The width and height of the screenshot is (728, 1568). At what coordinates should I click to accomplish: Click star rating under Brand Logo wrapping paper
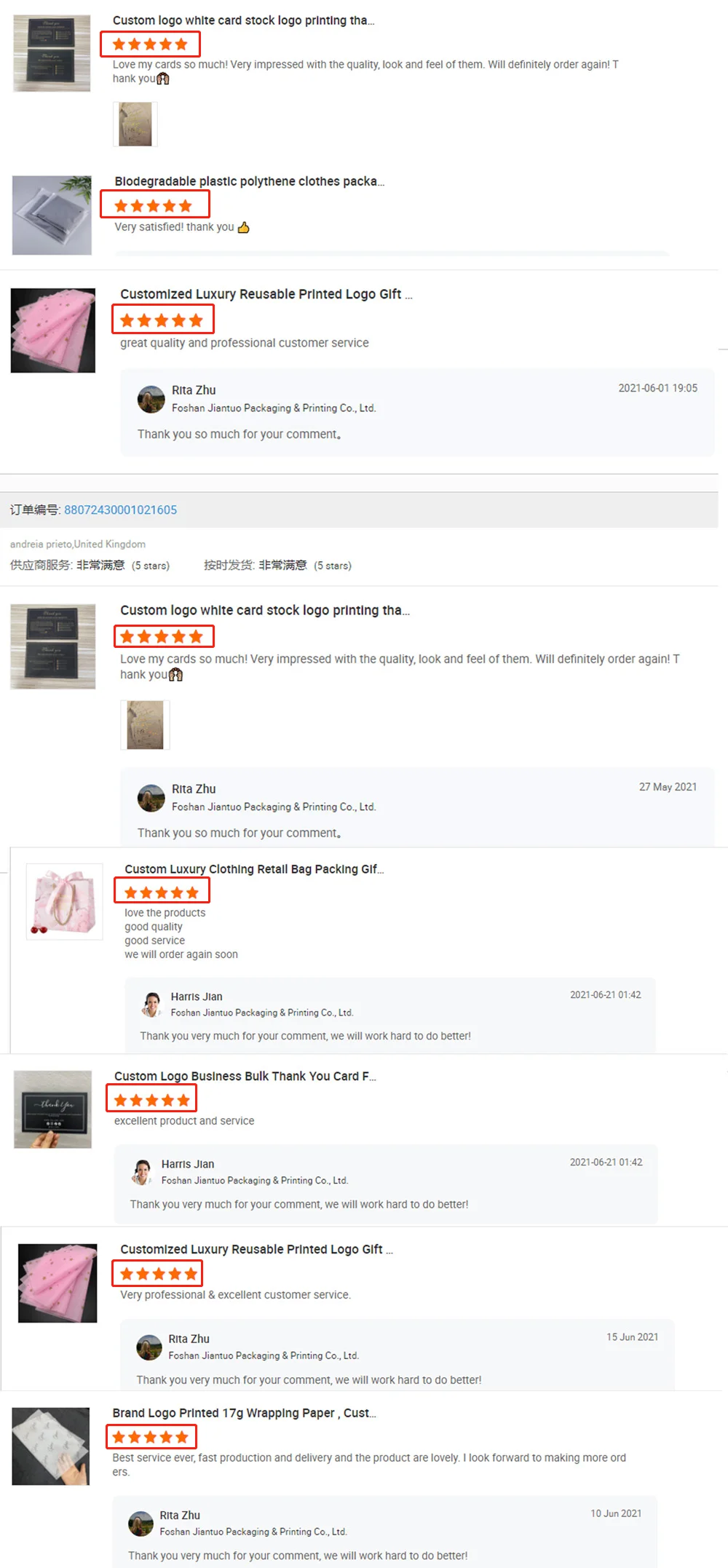(x=151, y=1437)
